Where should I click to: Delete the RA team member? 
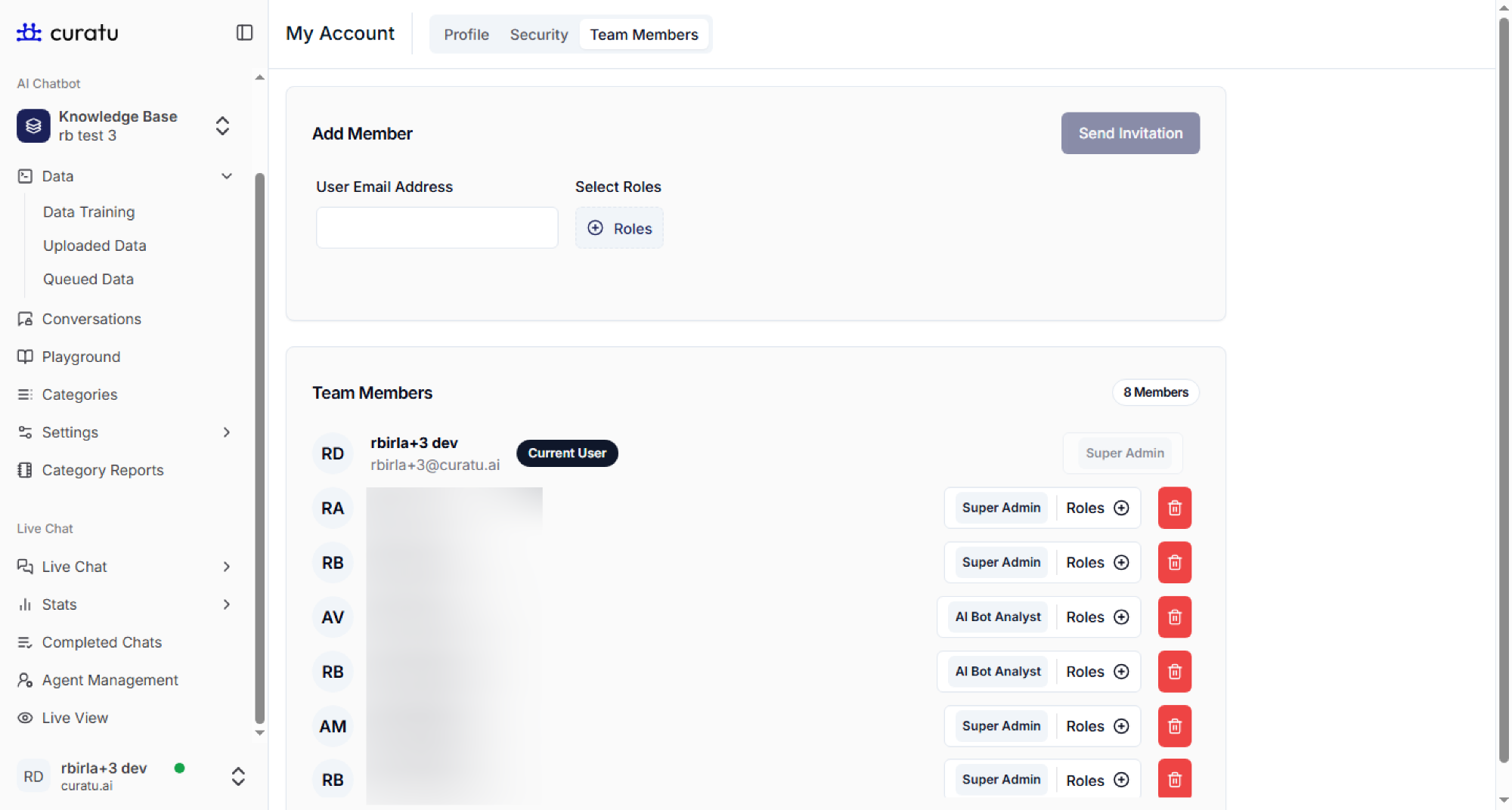click(1174, 508)
